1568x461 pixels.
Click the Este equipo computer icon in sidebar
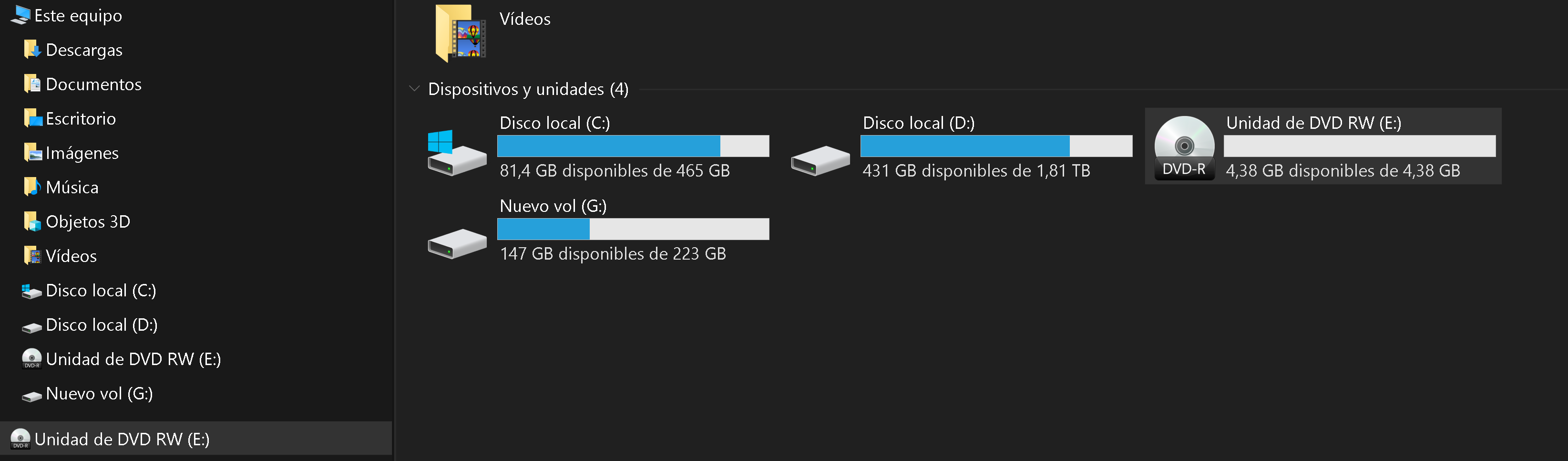(20, 15)
